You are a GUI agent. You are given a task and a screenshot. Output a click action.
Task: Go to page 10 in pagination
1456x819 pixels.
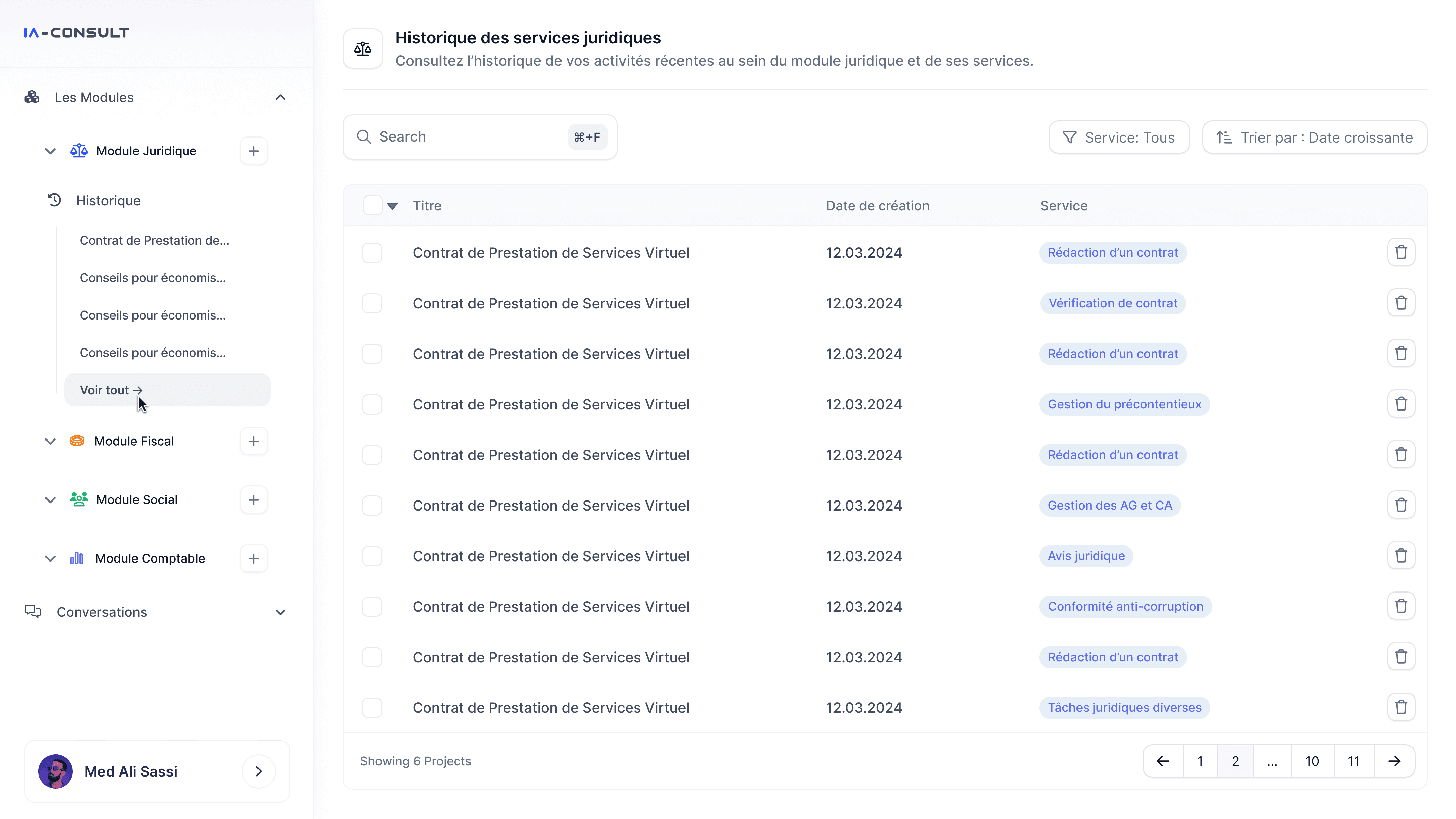coord(1312,761)
